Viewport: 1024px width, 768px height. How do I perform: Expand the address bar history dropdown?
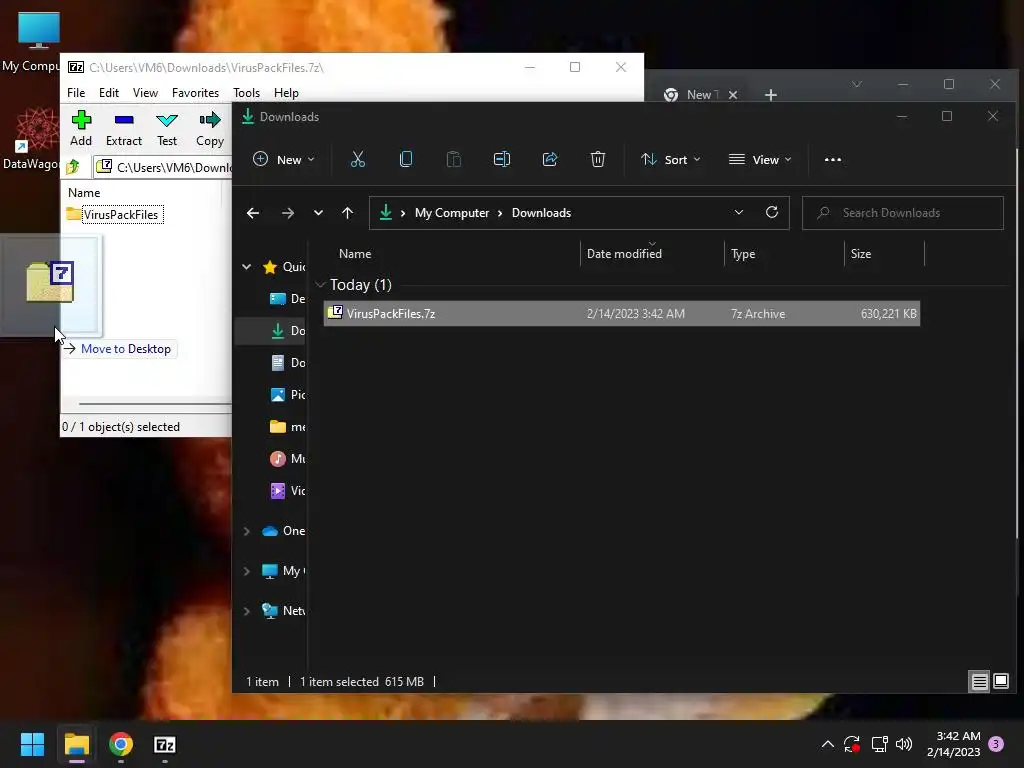739,213
